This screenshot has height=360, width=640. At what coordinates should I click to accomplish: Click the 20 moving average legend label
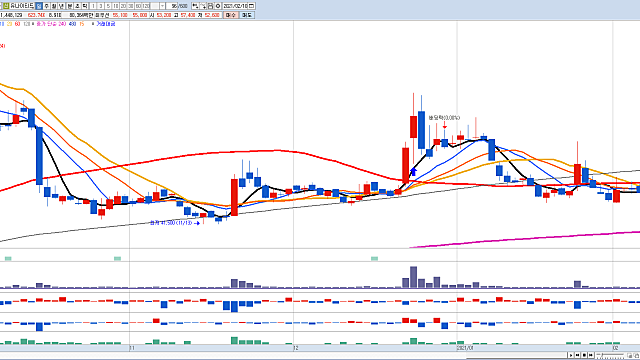click(x=10, y=24)
